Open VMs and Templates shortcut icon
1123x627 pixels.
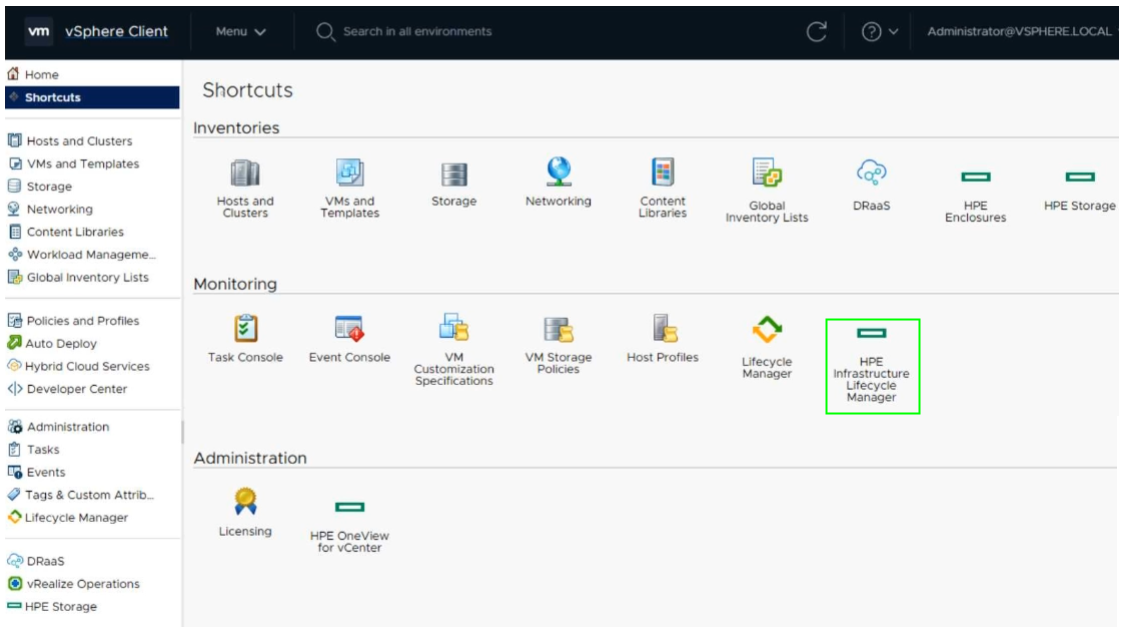click(x=350, y=173)
